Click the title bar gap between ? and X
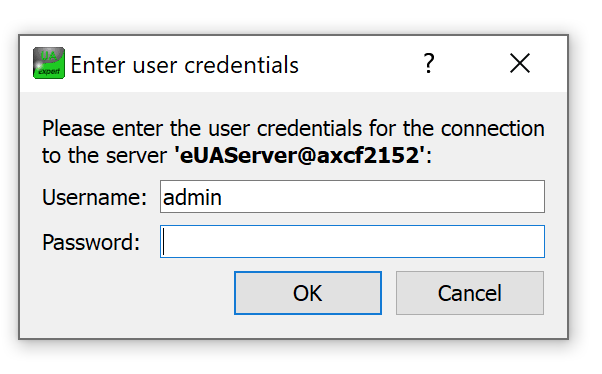602x374 pixels. coord(474,64)
